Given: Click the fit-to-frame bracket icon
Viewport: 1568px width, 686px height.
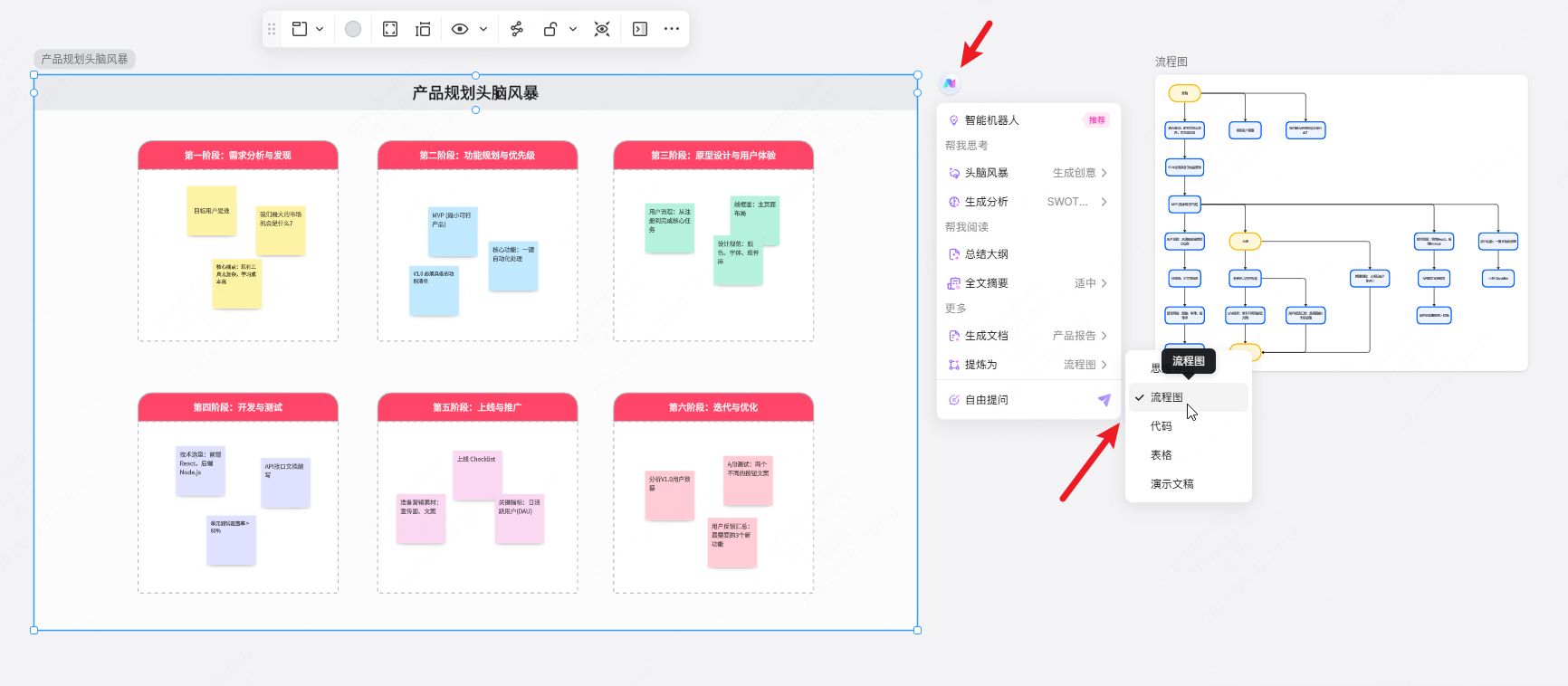Looking at the screenshot, I should 390,29.
